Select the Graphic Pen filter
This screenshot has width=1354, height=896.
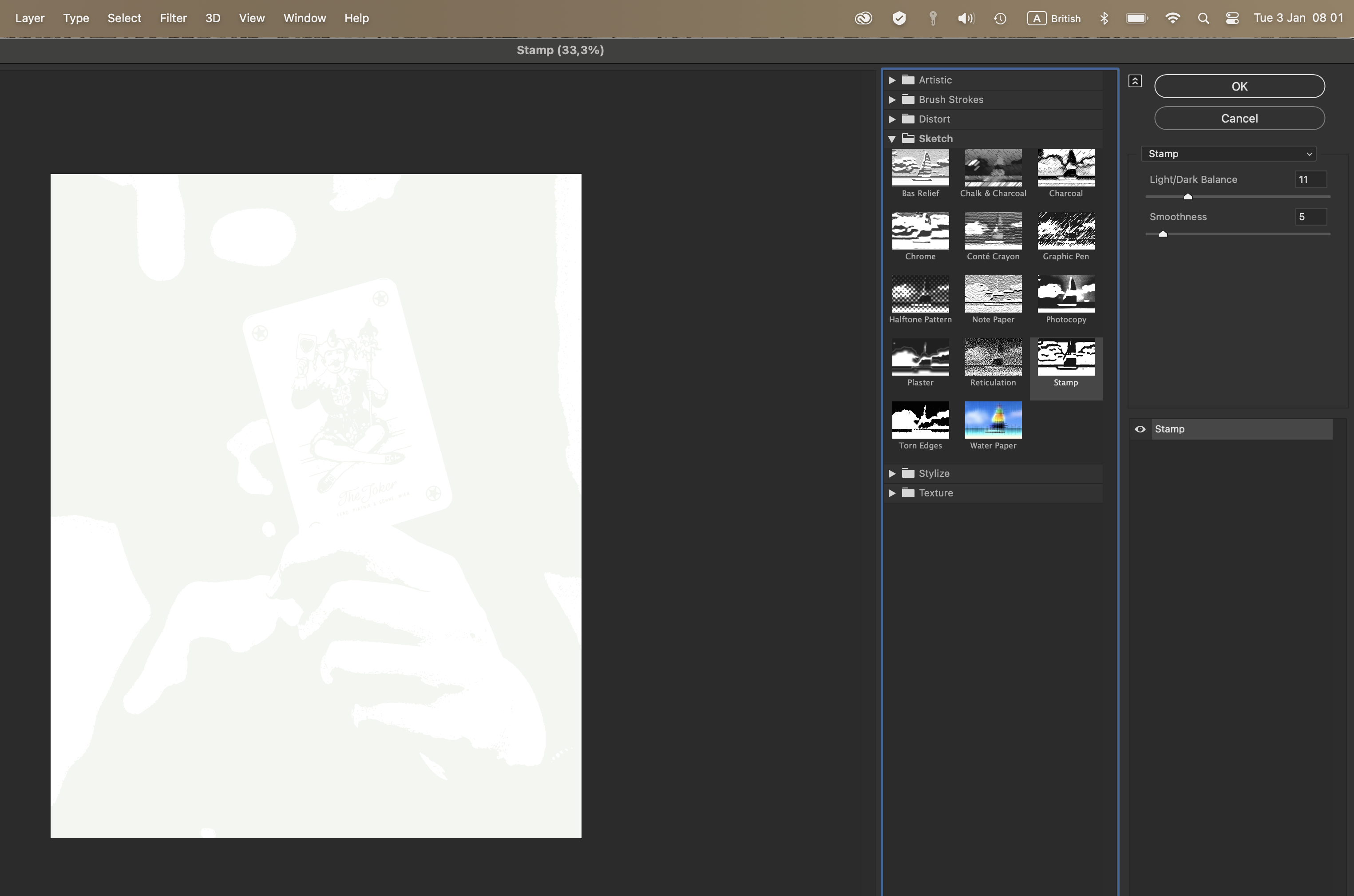1065,234
